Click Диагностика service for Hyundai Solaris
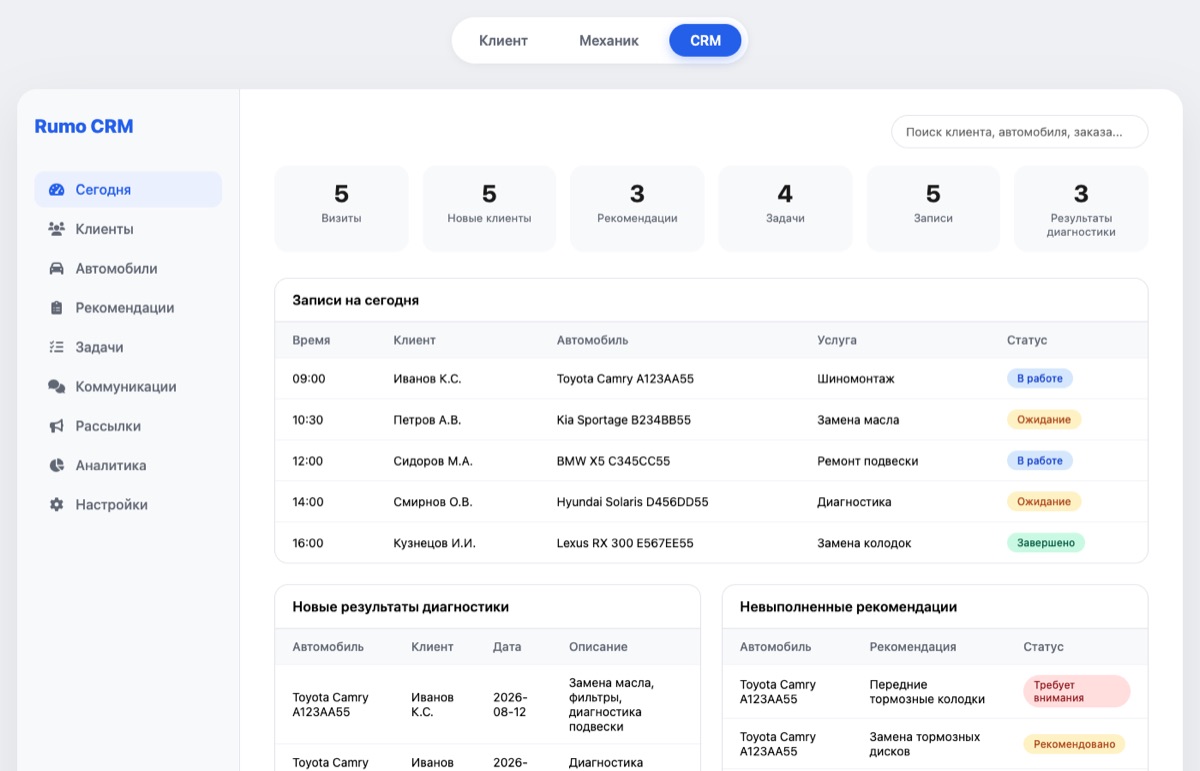The image size is (1200, 771). click(x=854, y=502)
